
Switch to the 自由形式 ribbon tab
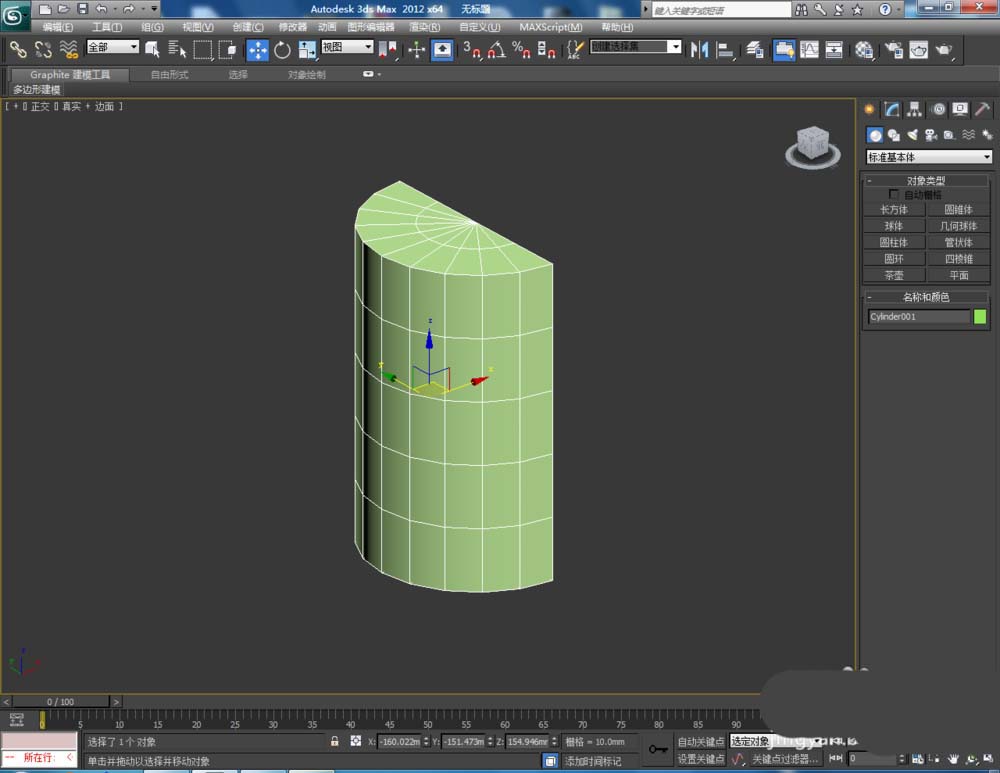(x=169, y=75)
